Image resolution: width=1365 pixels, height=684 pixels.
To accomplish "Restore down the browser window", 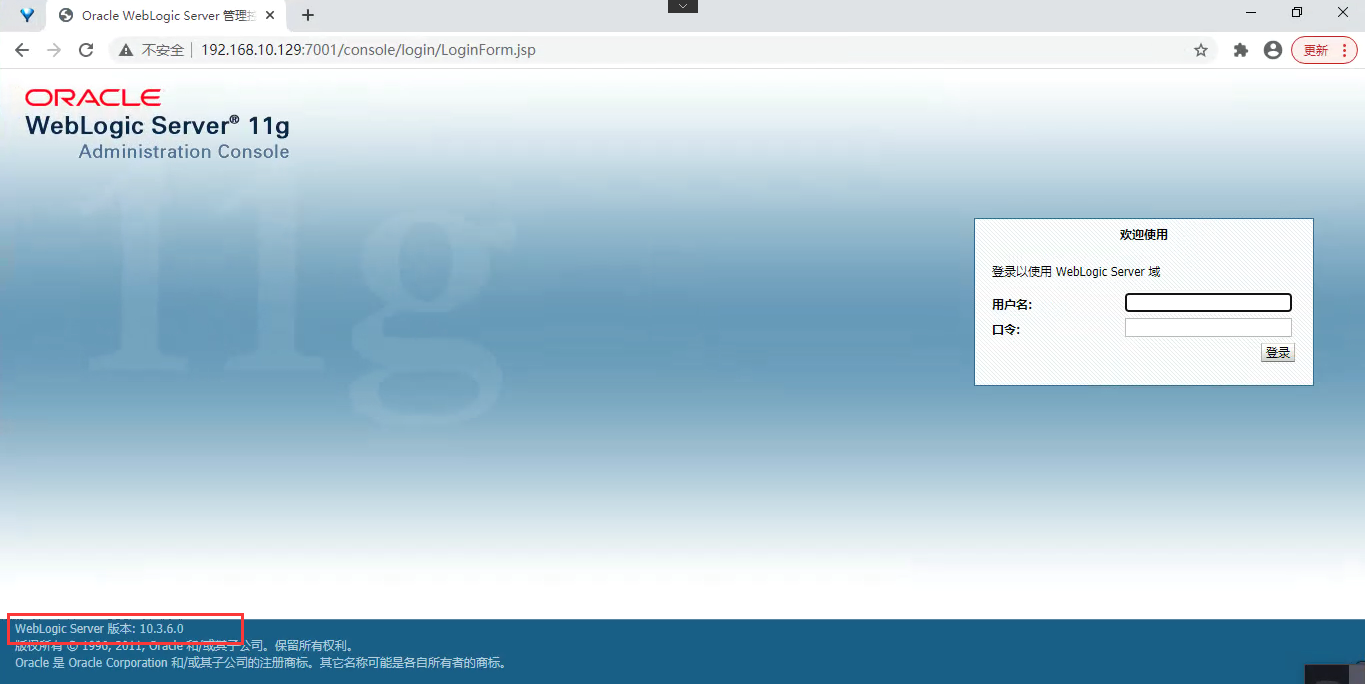I will click(1297, 13).
